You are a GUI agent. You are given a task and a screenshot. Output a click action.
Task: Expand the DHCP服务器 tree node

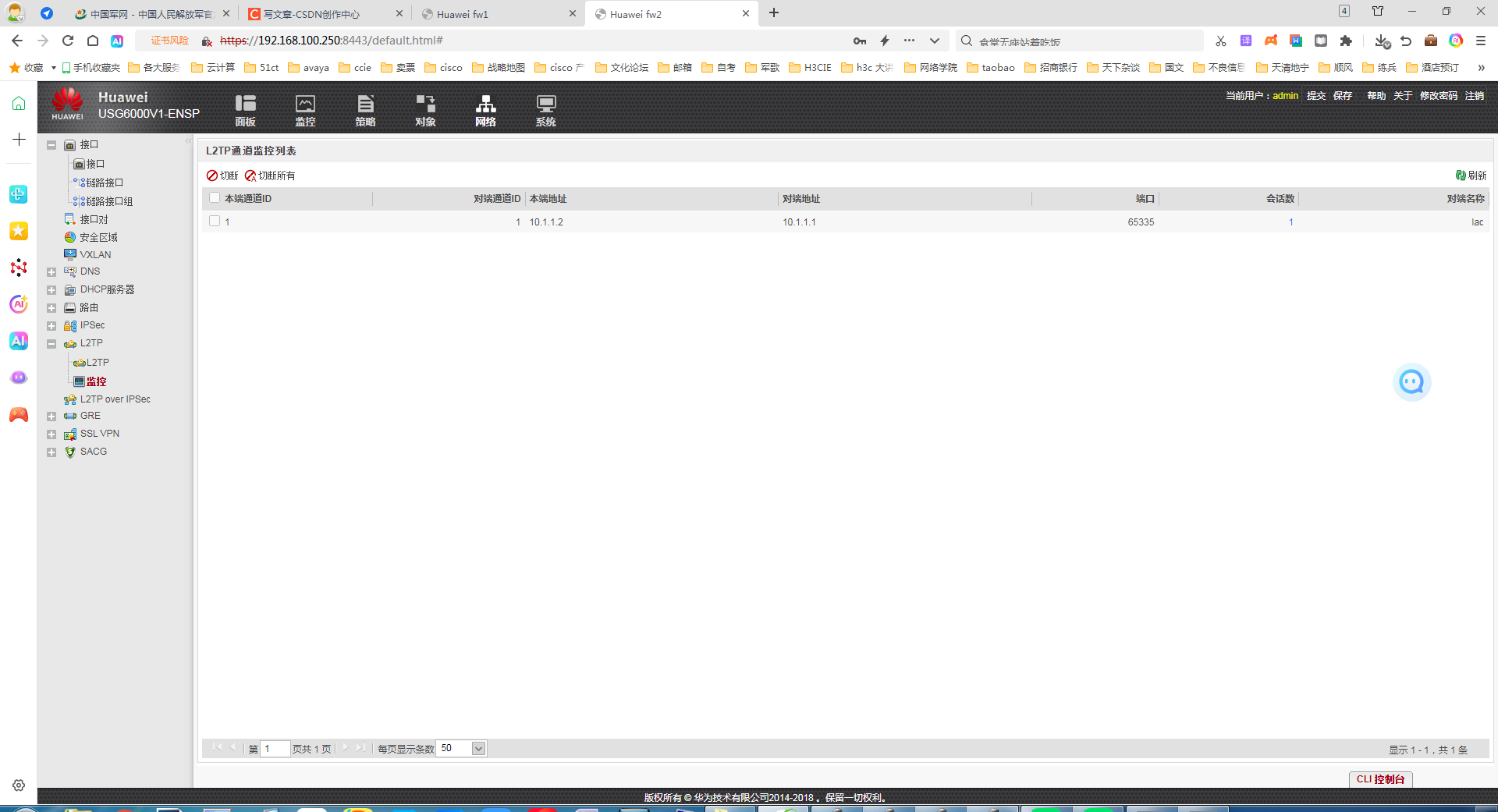[51, 290]
